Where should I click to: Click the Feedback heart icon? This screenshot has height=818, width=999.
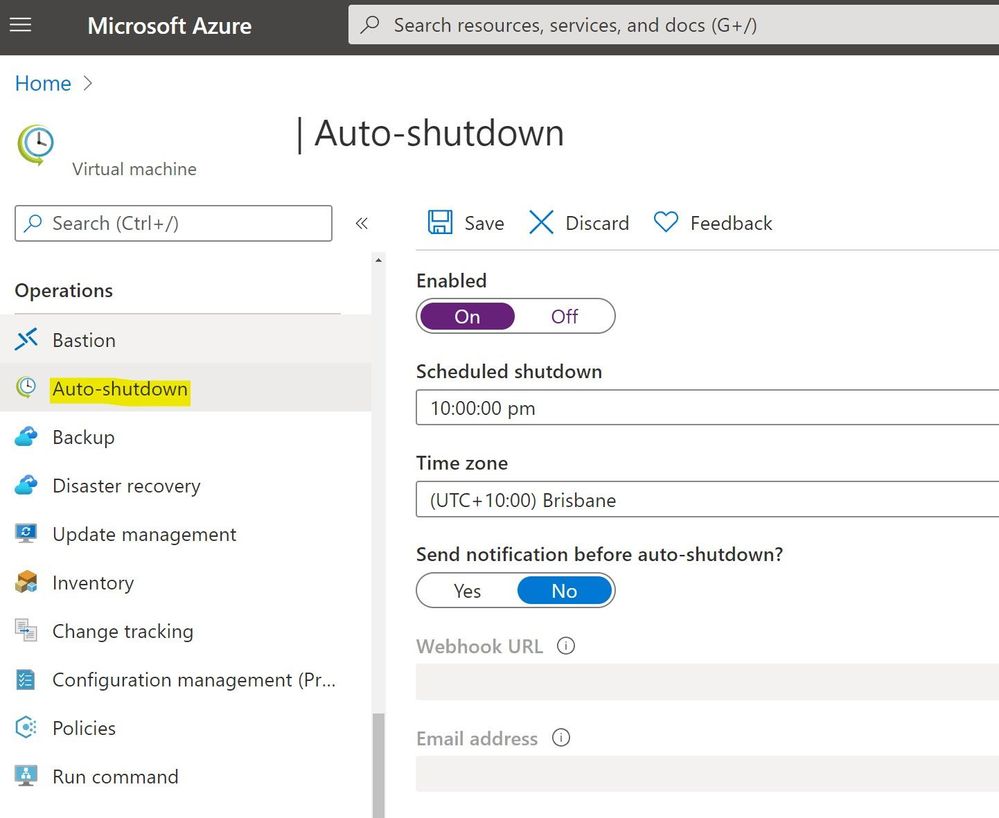(666, 222)
